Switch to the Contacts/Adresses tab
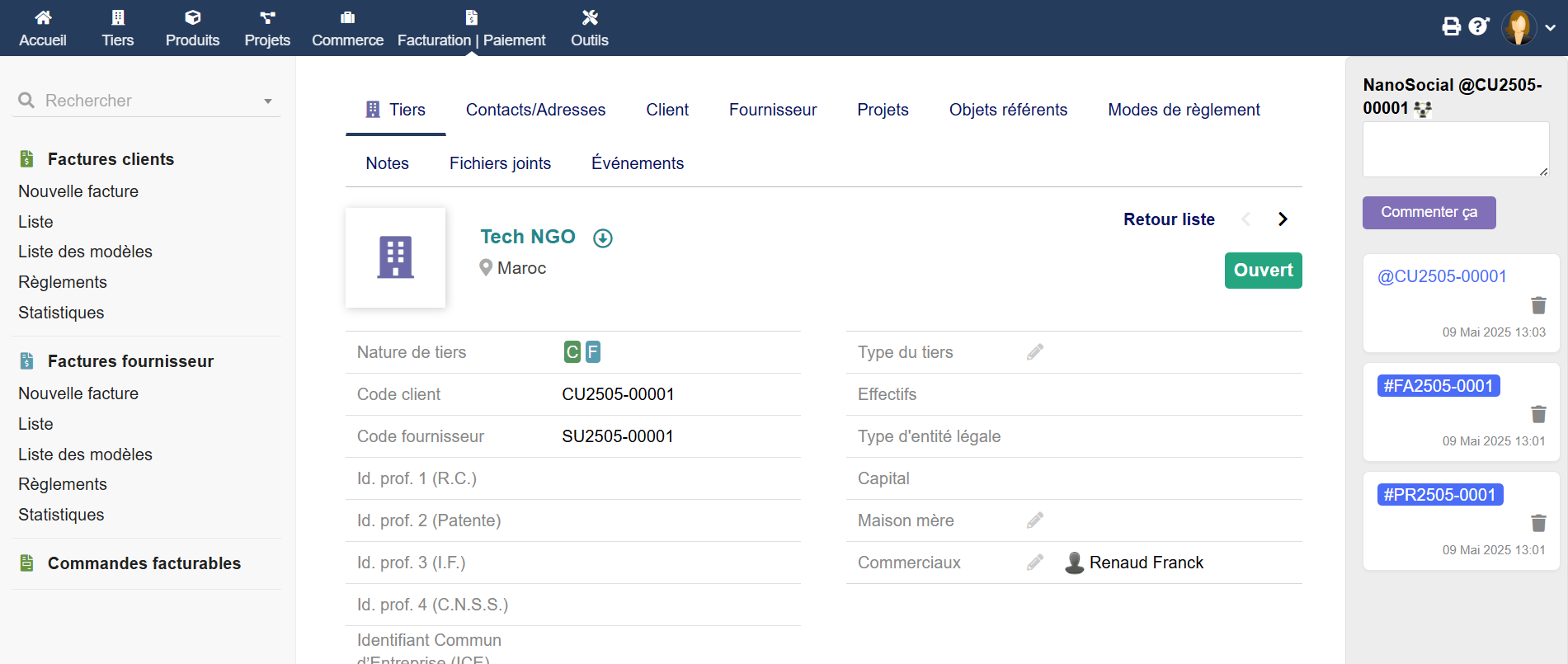The width and height of the screenshot is (1568, 664). 535,110
